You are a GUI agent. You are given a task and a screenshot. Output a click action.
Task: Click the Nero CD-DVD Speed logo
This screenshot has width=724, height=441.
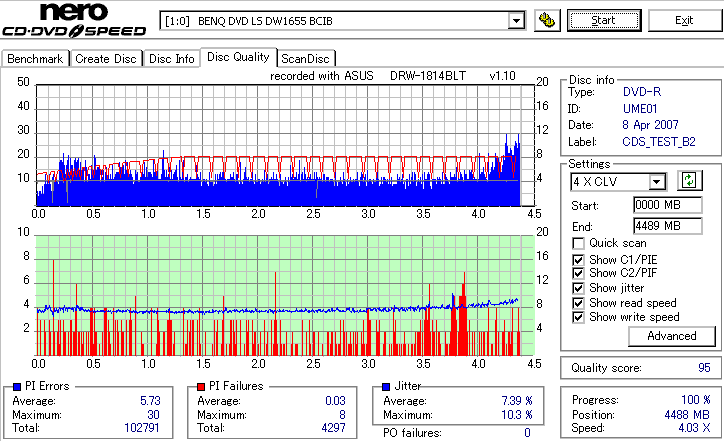(74, 19)
